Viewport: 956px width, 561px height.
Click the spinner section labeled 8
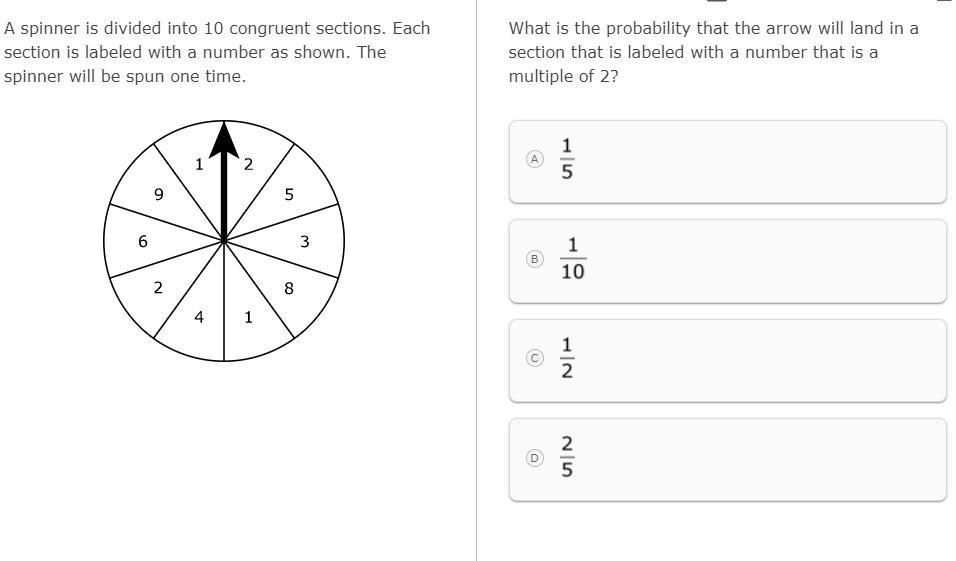(289, 289)
